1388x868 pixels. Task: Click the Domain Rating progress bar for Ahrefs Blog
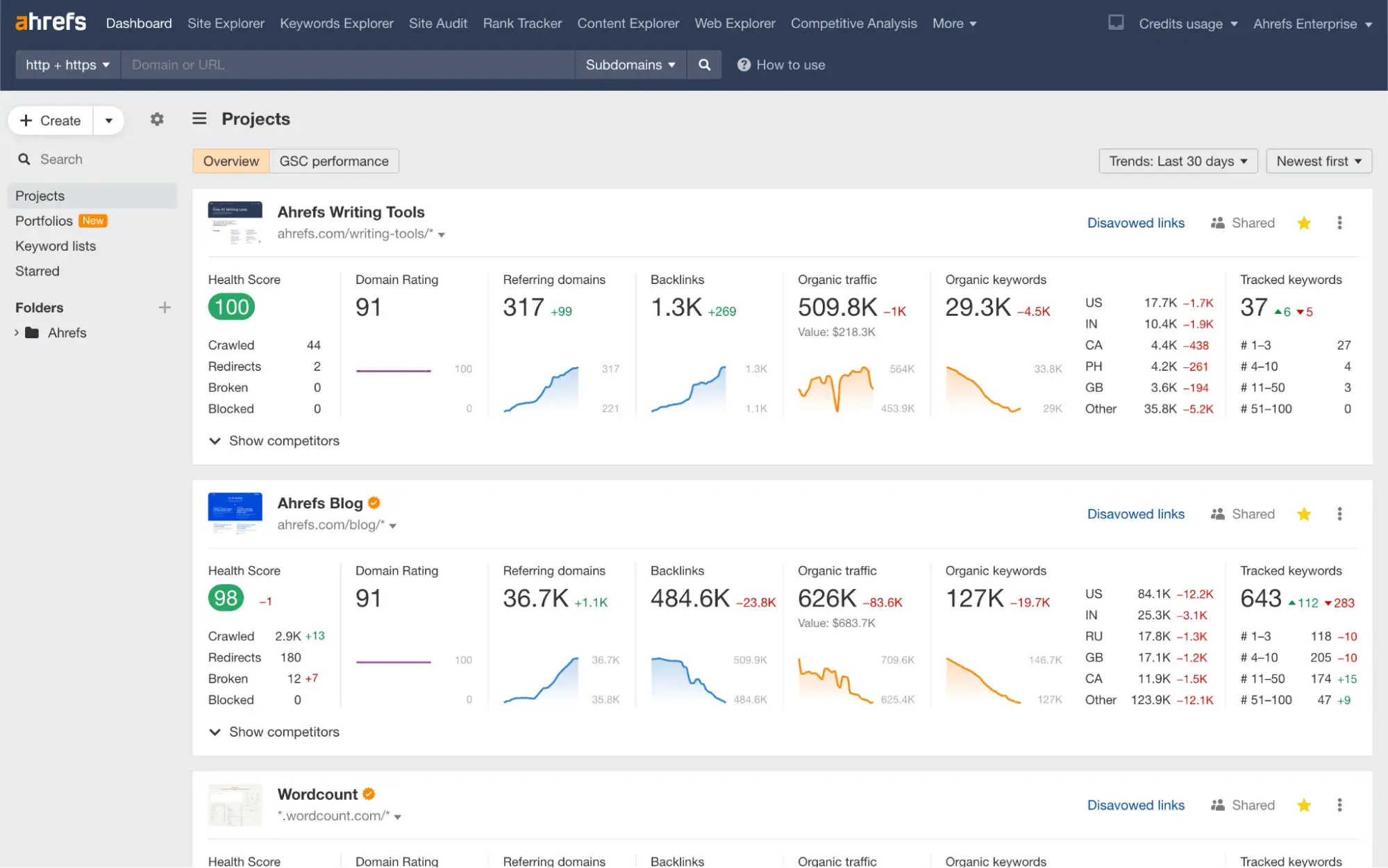click(x=393, y=661)
